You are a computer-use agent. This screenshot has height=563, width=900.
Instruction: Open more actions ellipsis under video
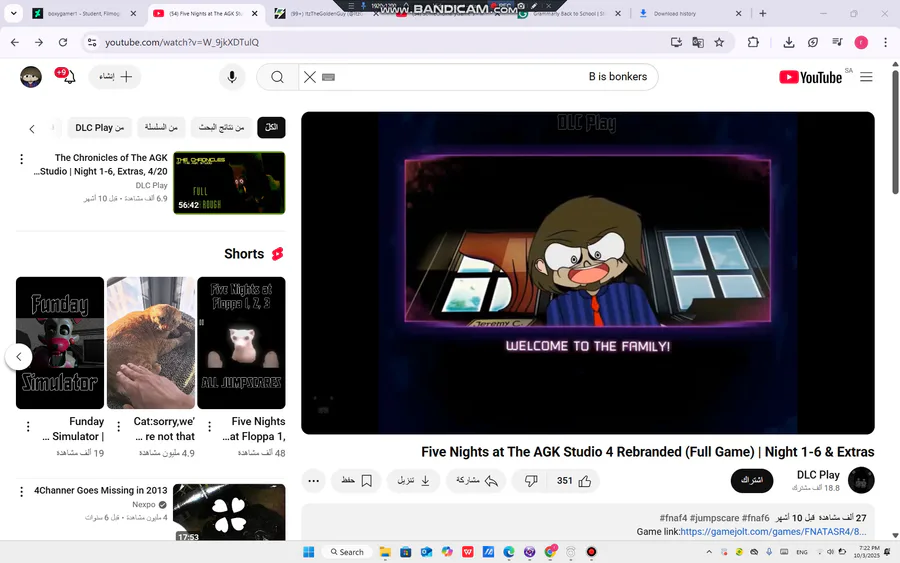tap(313, 481)
